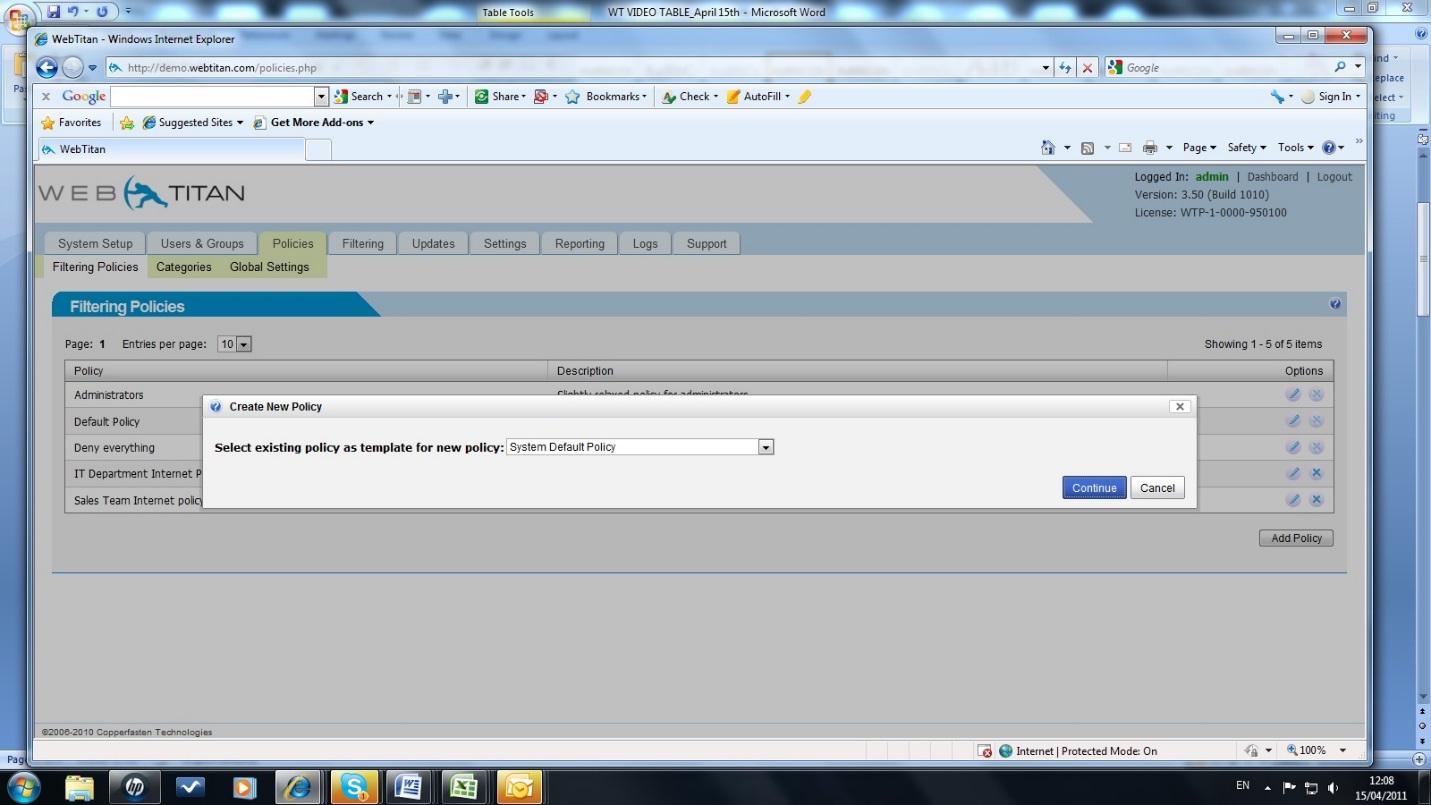Click the Logout link
Image resolution: width=1431 pixels, height=805 pixels.
pos(1335,176)
